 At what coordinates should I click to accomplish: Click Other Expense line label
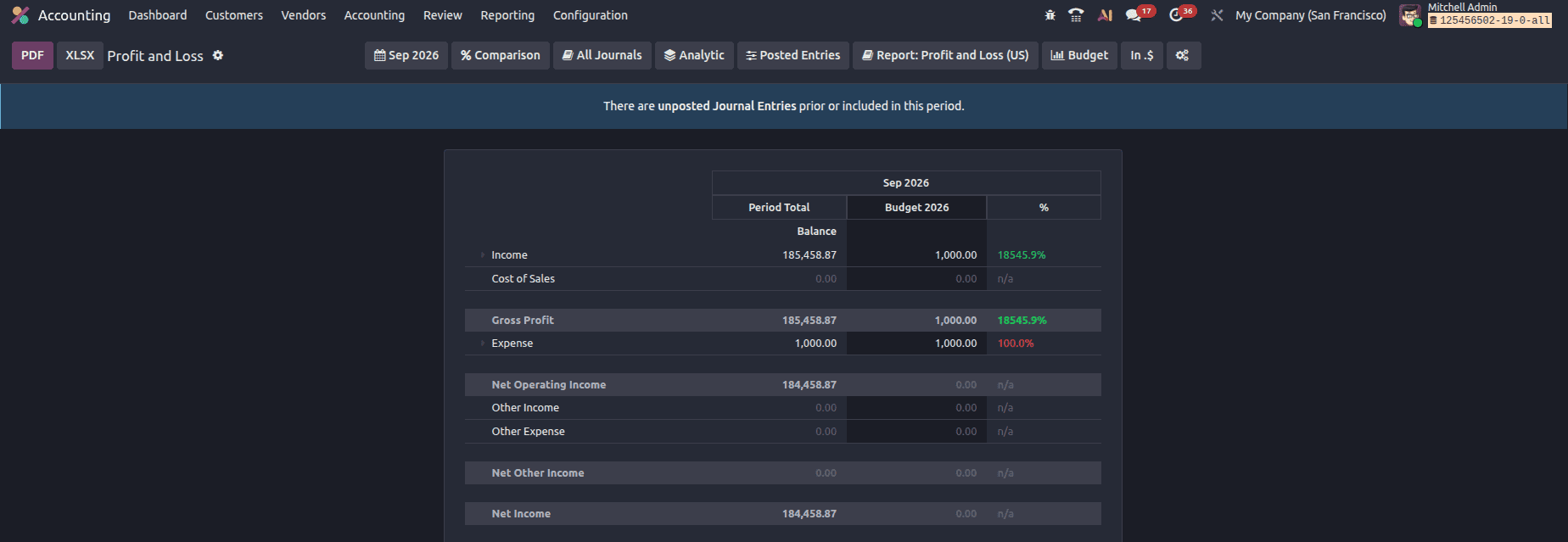(528, 432)
